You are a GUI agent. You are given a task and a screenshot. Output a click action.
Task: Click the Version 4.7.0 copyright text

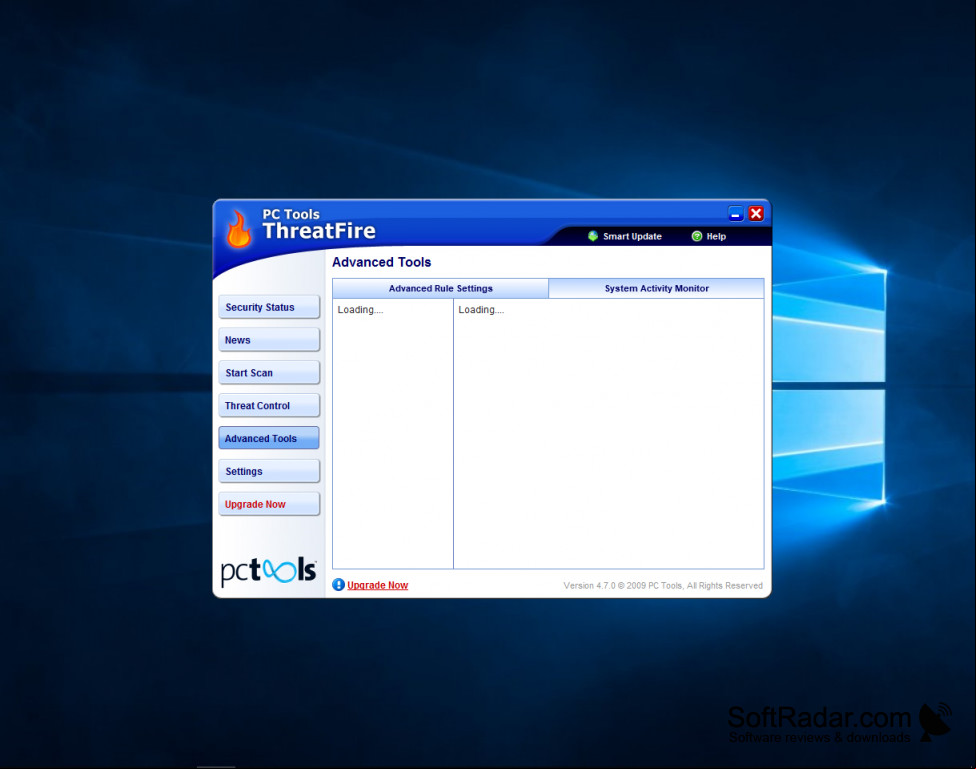coord(663,585)
